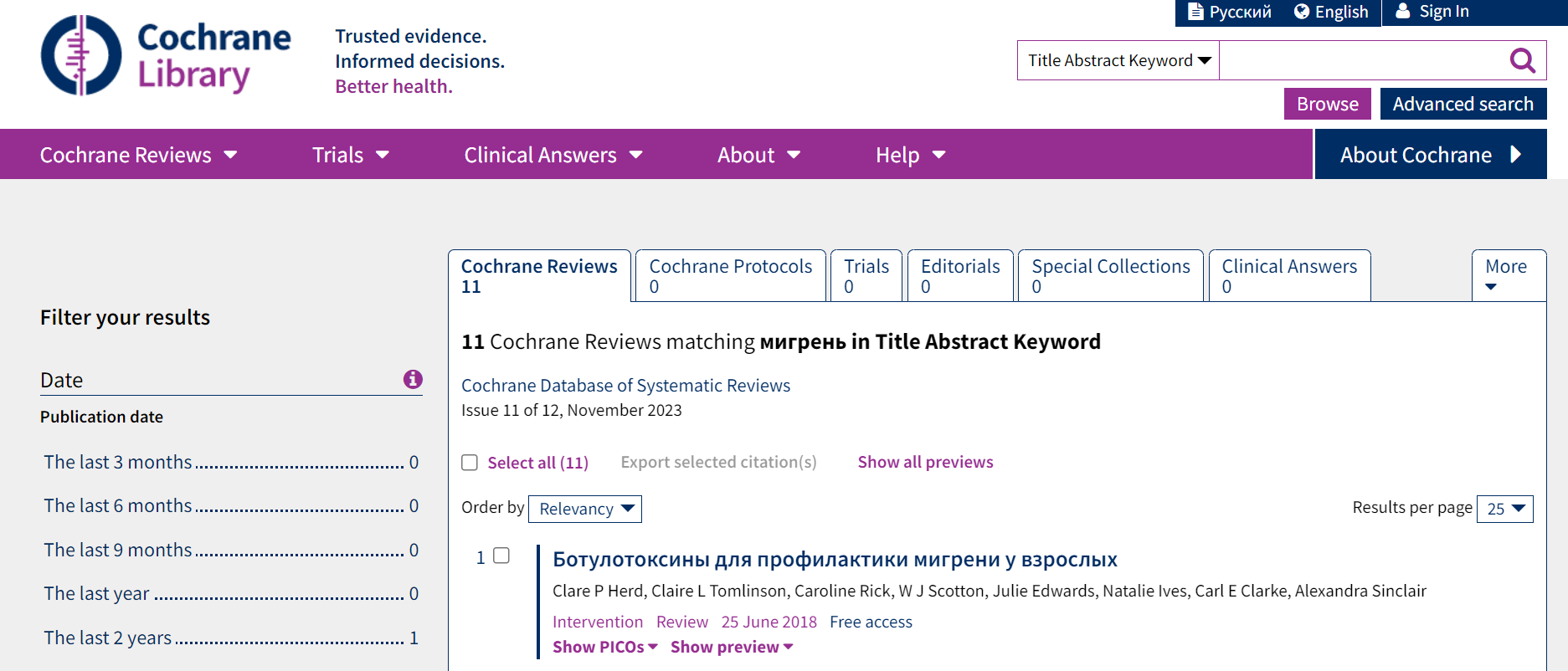Change the Results per page dropdown

pos(1505,509)
